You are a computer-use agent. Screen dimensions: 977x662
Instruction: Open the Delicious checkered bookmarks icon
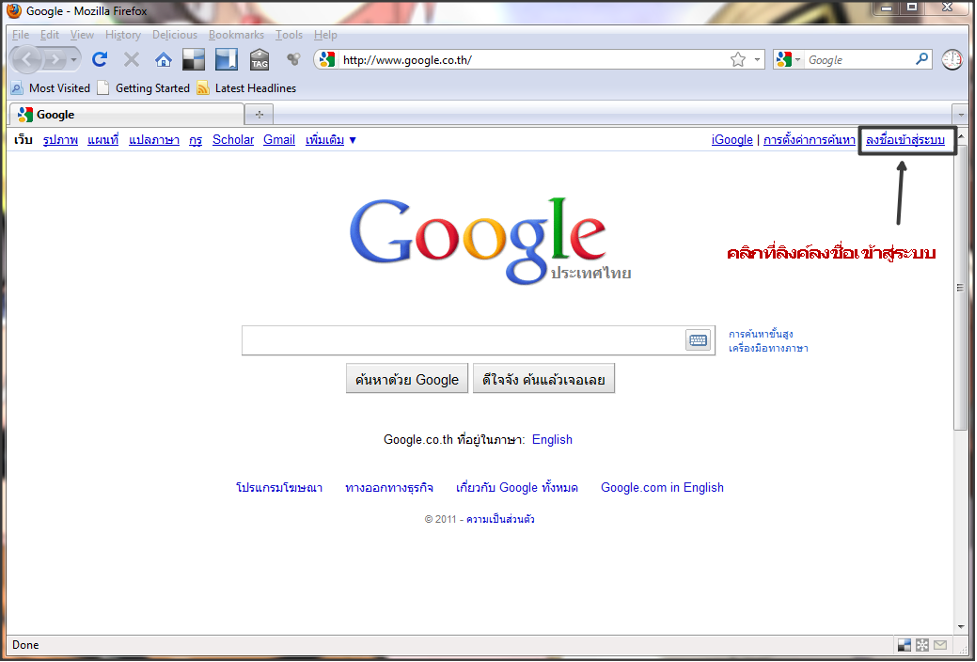(194, 60)
